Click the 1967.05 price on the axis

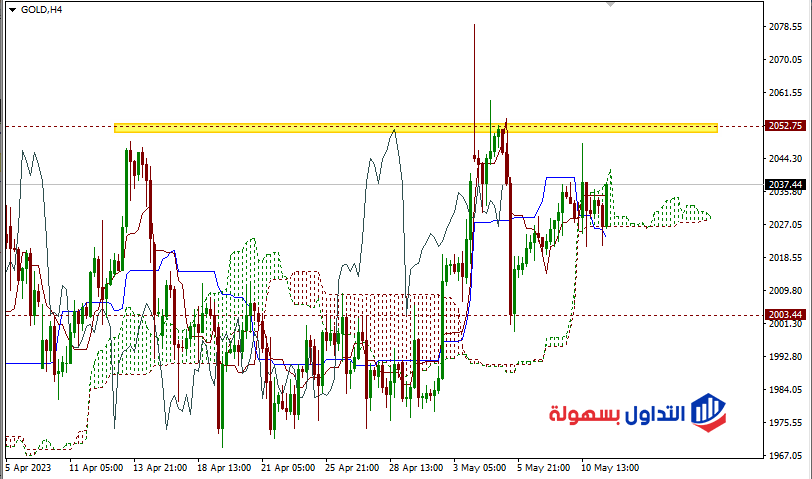[x=786, y=455]
